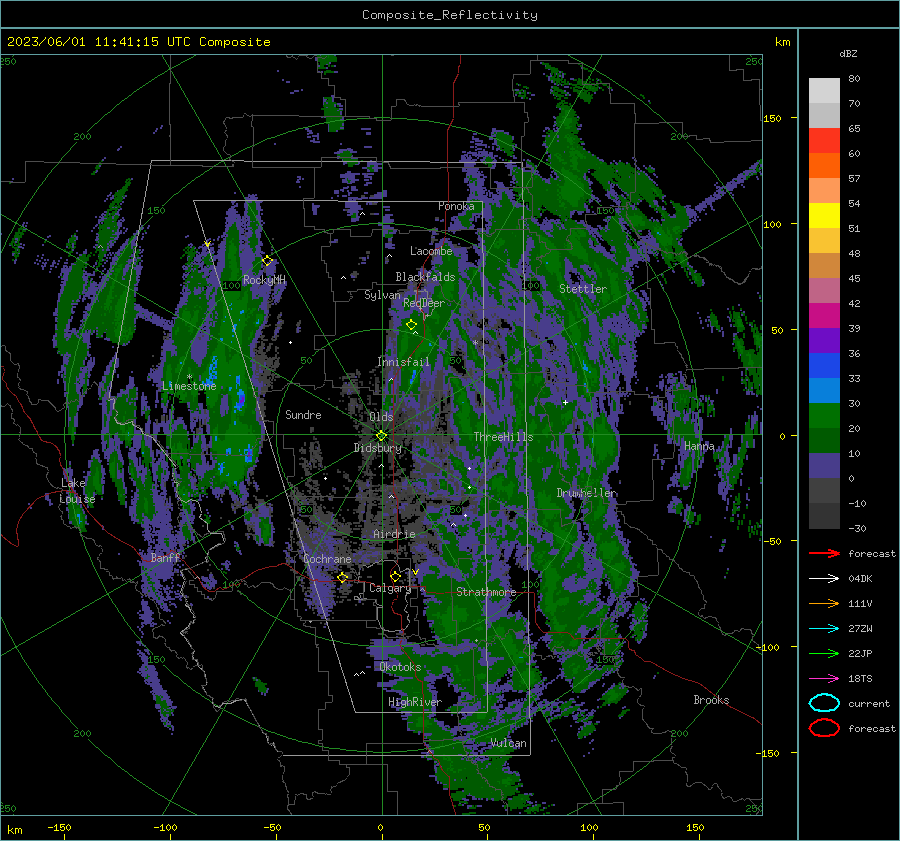Click the Drumheller city label
This screenshot has height=841, width=900.
point(587,493)
